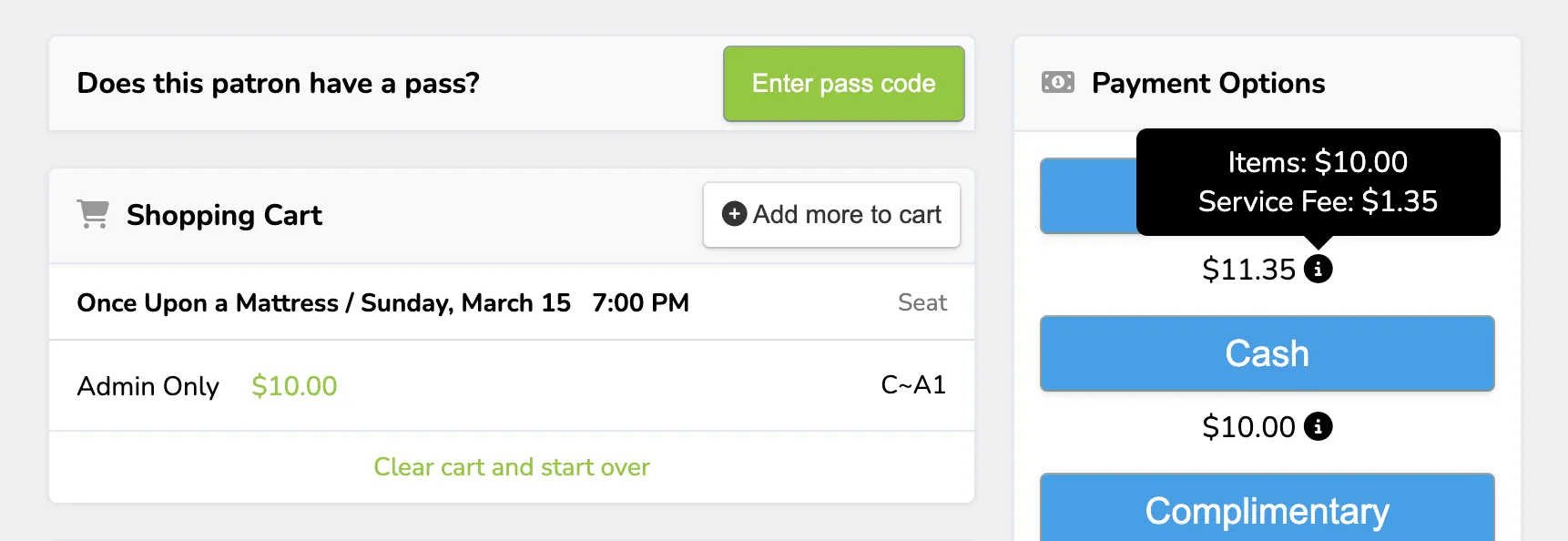Clear cart and start over
Screen dimensions: 1568x541
coord(512,467)
